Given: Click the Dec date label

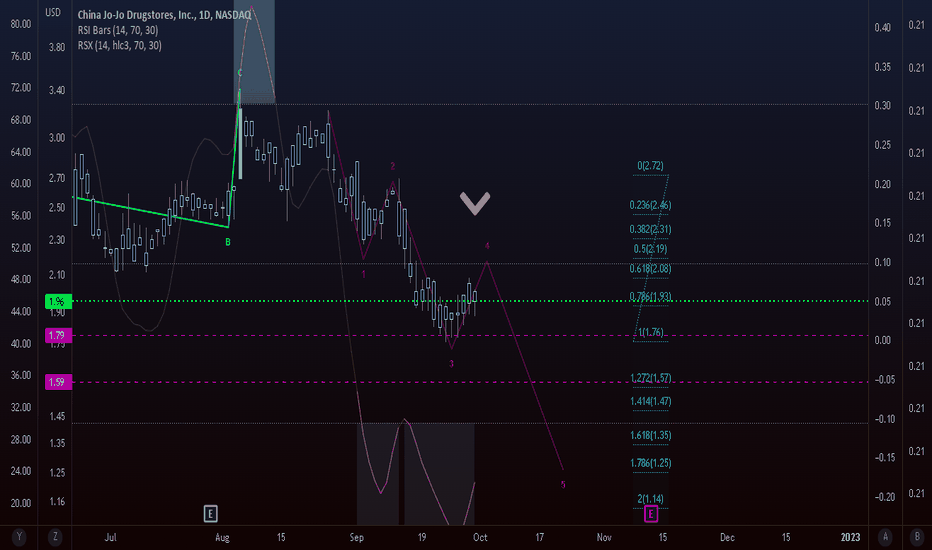Looking at the screenshot, I should point(728,538).
